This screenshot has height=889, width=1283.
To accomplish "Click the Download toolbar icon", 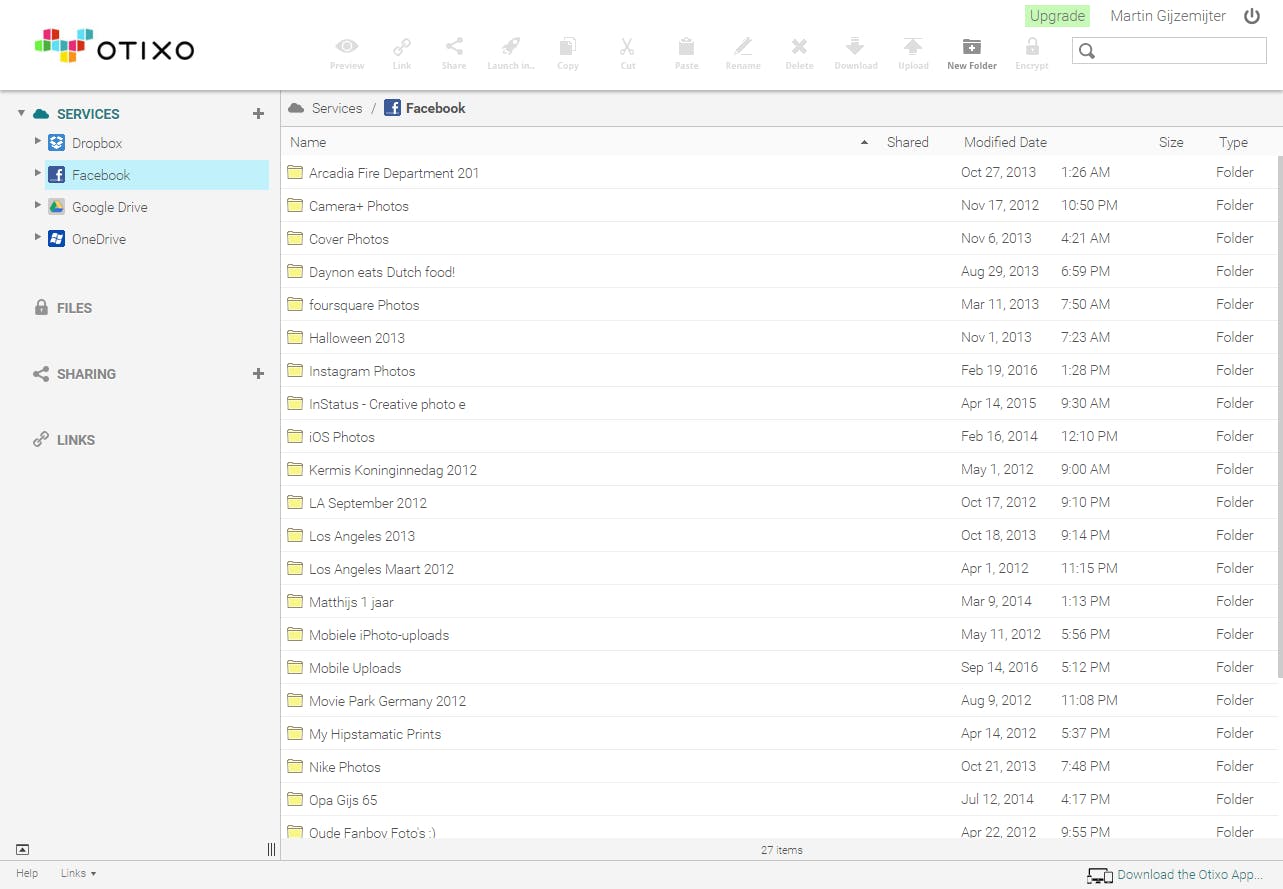I will coord(855,48).
